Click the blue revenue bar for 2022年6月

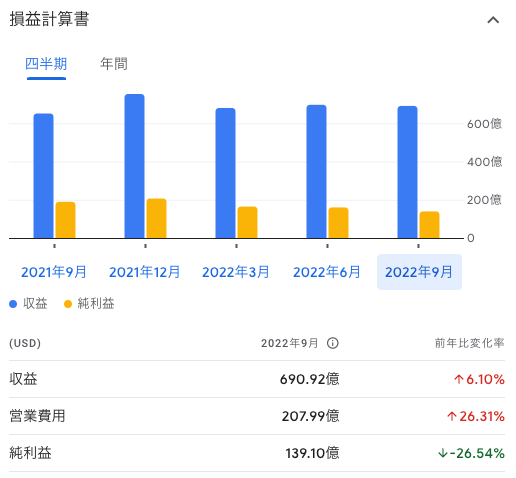[x=317, y=172]
